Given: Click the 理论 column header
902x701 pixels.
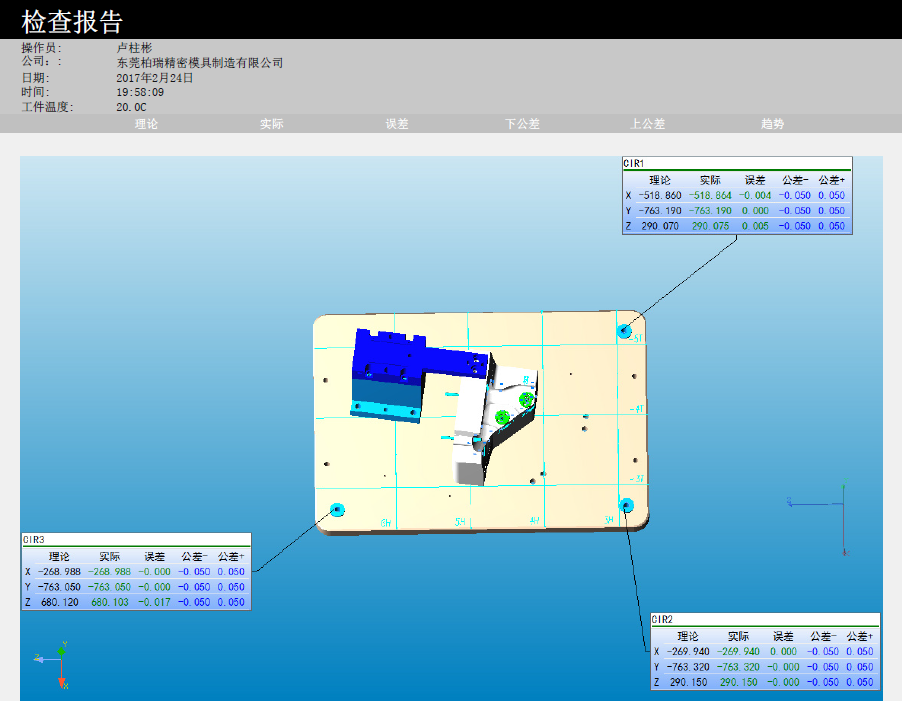Looking at the screenshot, I should point(146,124).
